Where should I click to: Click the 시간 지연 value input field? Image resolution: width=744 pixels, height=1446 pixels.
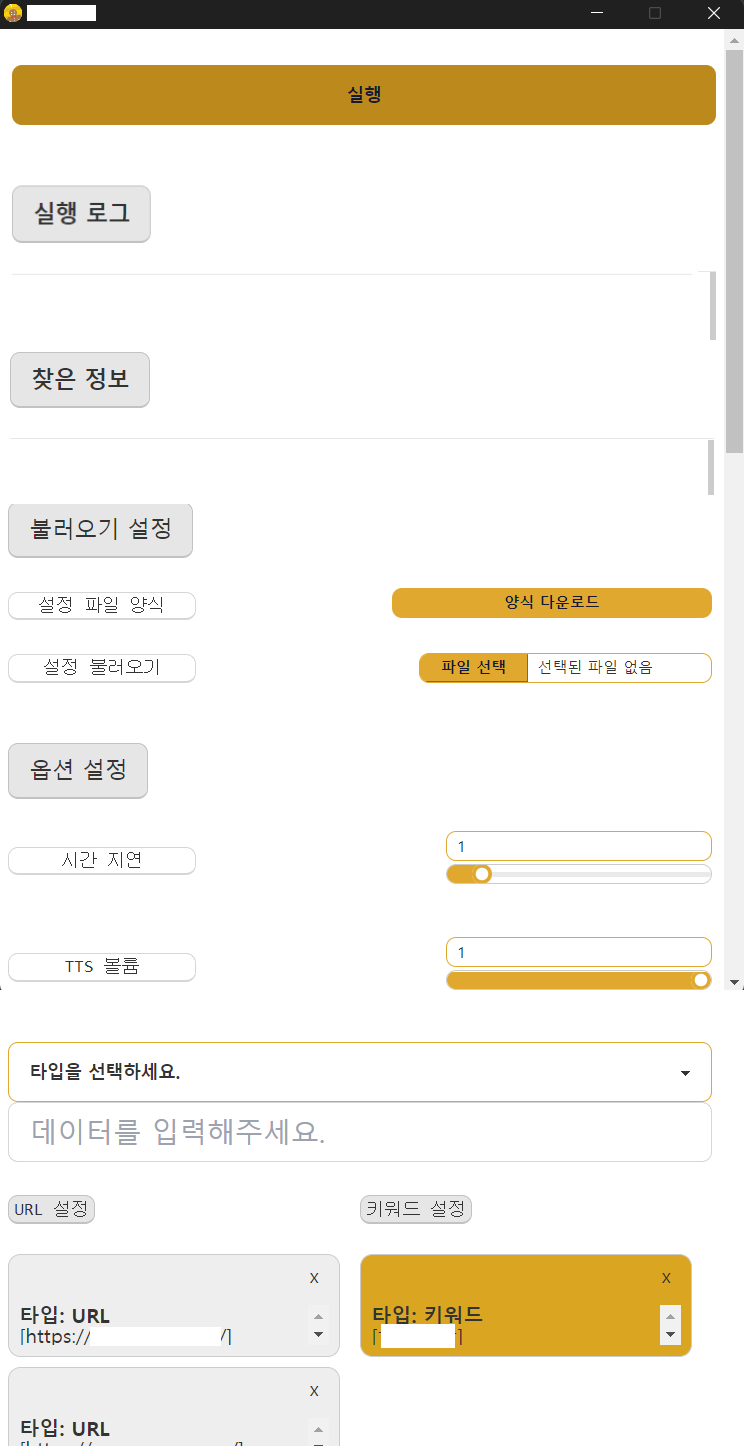pyautogui.click(x=578, y=846)
